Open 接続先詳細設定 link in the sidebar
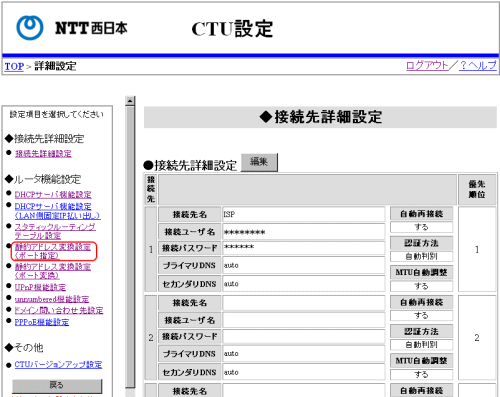The image size is (500, 397). coord(43,154)
